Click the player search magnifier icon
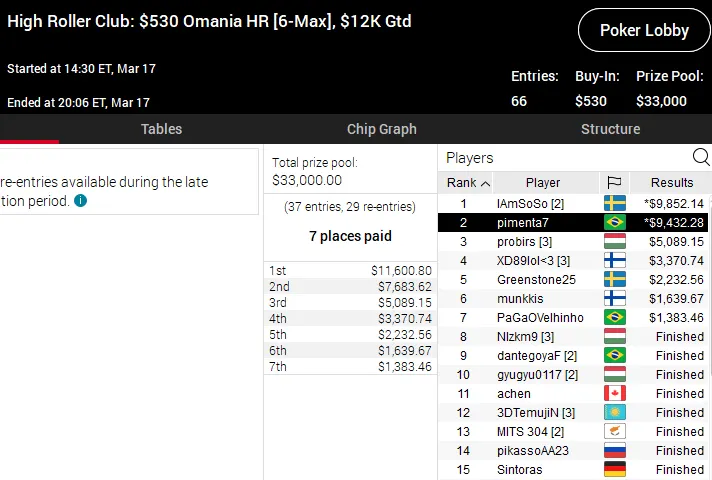Screen dimensions: 712x480 (x=700, y=157)
